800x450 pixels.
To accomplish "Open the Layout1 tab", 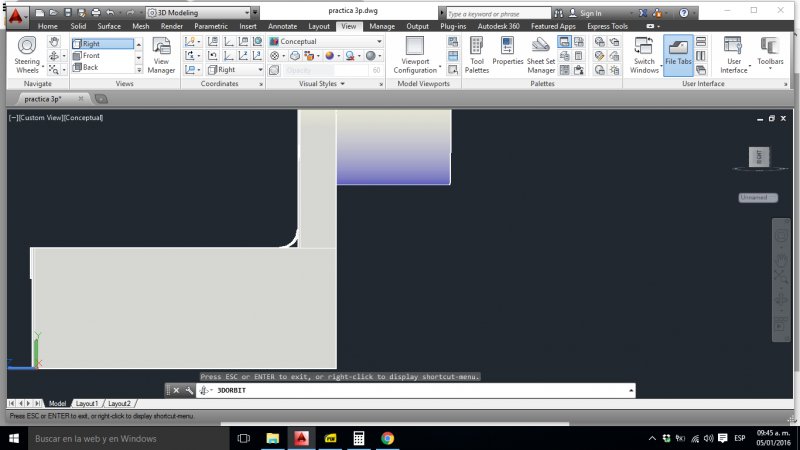I will tap(87, 403).
